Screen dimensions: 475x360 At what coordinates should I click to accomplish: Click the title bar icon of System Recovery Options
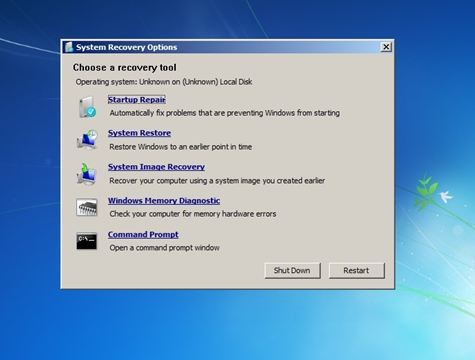pos(69,47)
